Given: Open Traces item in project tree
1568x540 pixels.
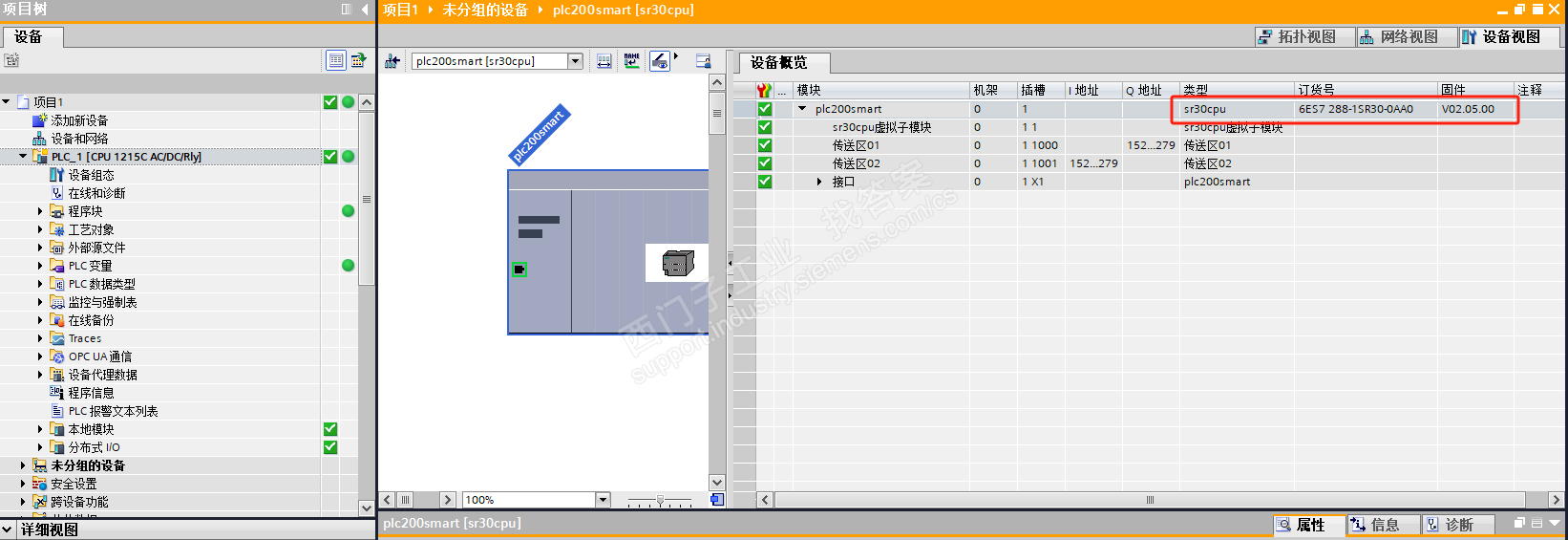Looking at the screenshot, I should 84,338.
